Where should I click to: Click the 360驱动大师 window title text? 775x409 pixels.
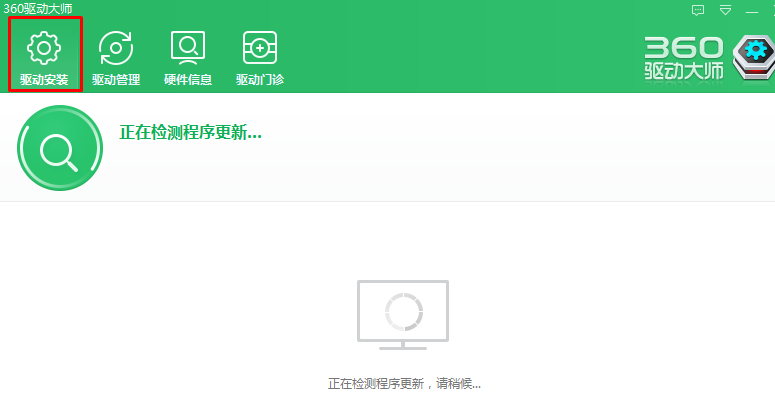click(x=38, y=8)
